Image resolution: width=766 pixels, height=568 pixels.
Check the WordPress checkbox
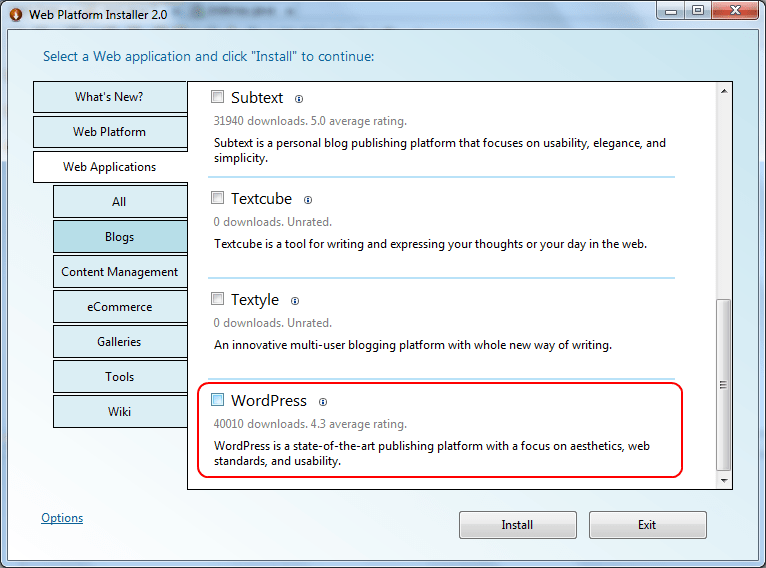[x=217, y=400]
